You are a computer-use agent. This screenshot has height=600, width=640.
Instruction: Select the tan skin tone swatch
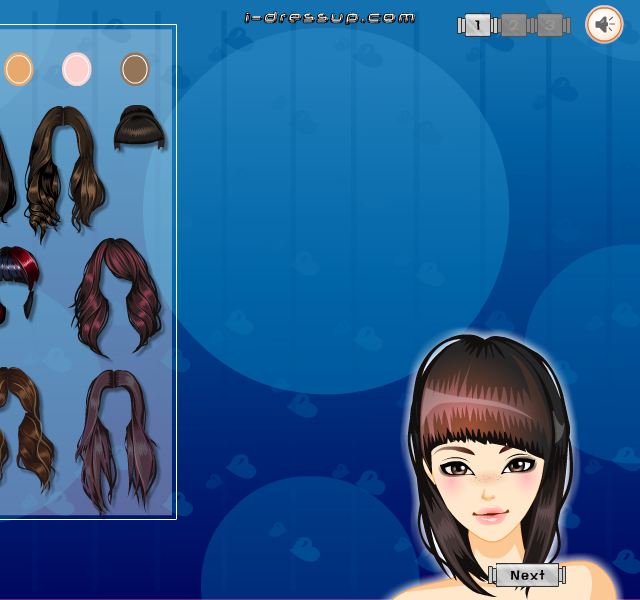click(19, 69)
